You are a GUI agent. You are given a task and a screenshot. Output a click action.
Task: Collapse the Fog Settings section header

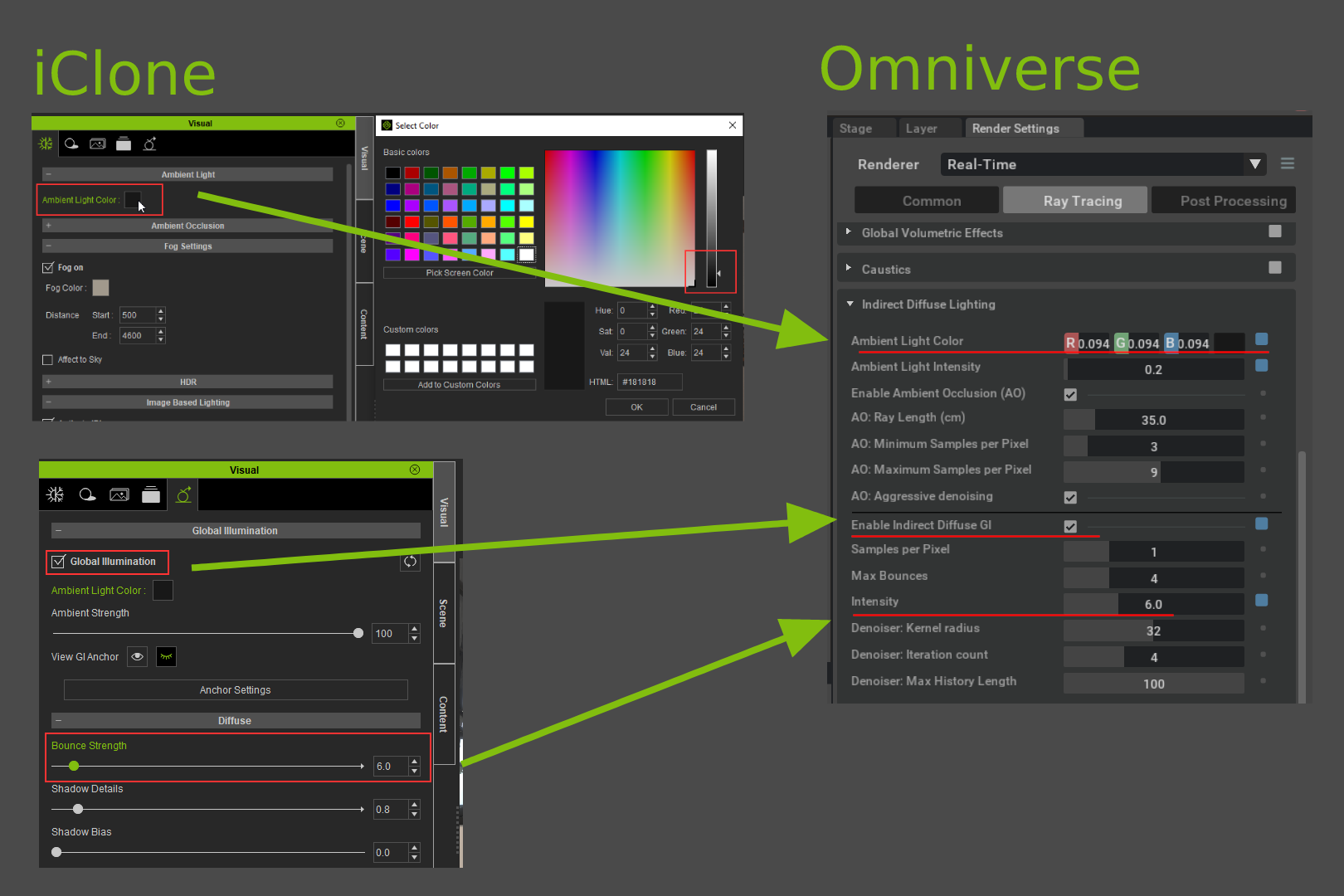tap(187, 246)
